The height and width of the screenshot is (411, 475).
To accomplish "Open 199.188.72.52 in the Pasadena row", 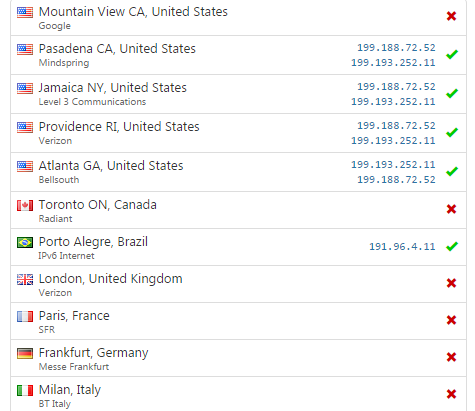I will (396, 48).
